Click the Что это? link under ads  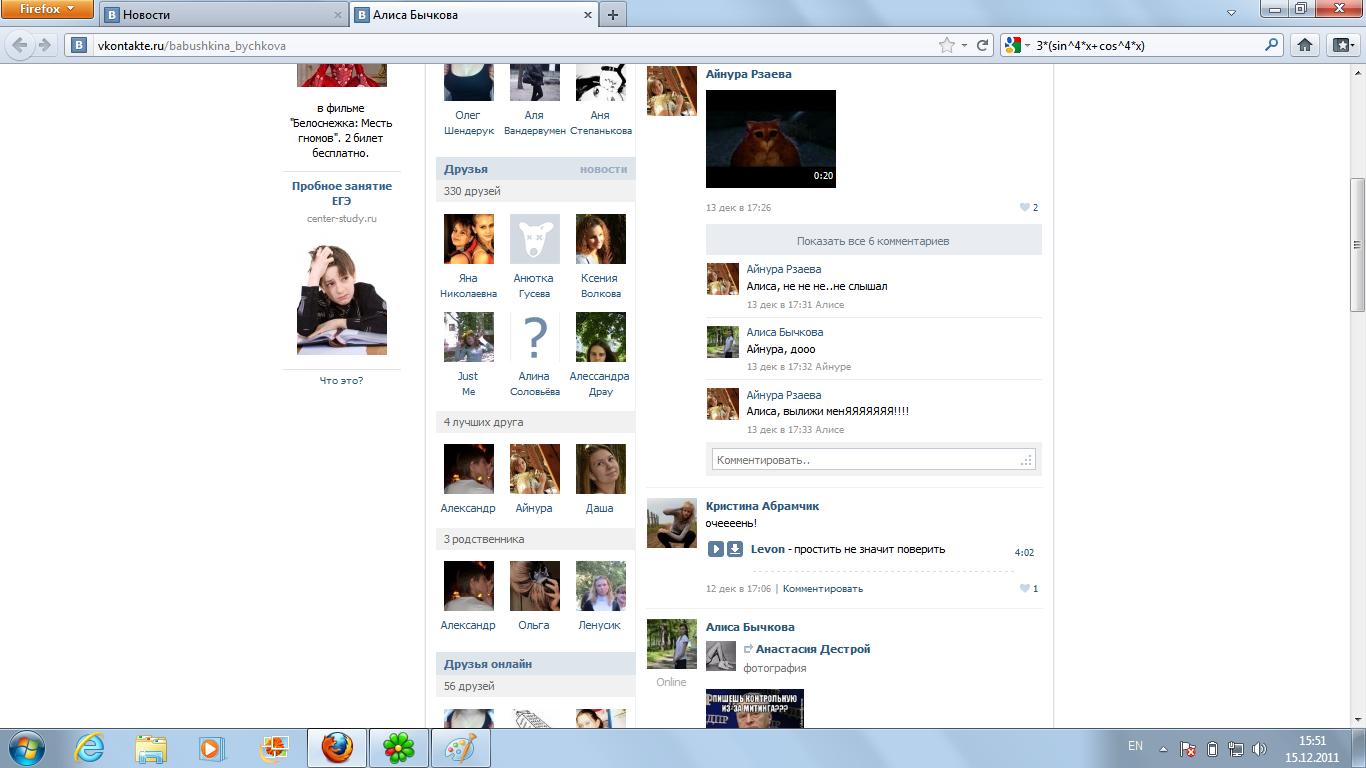(x=342, y=381)
